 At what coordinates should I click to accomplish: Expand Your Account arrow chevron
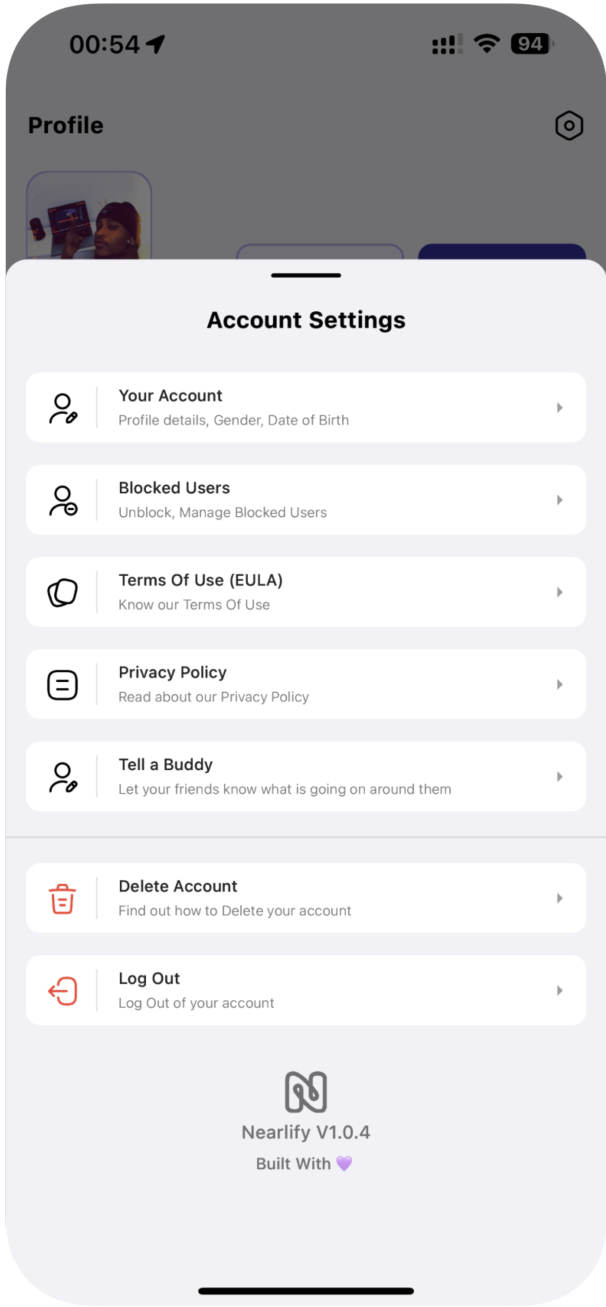pos(559,408)
